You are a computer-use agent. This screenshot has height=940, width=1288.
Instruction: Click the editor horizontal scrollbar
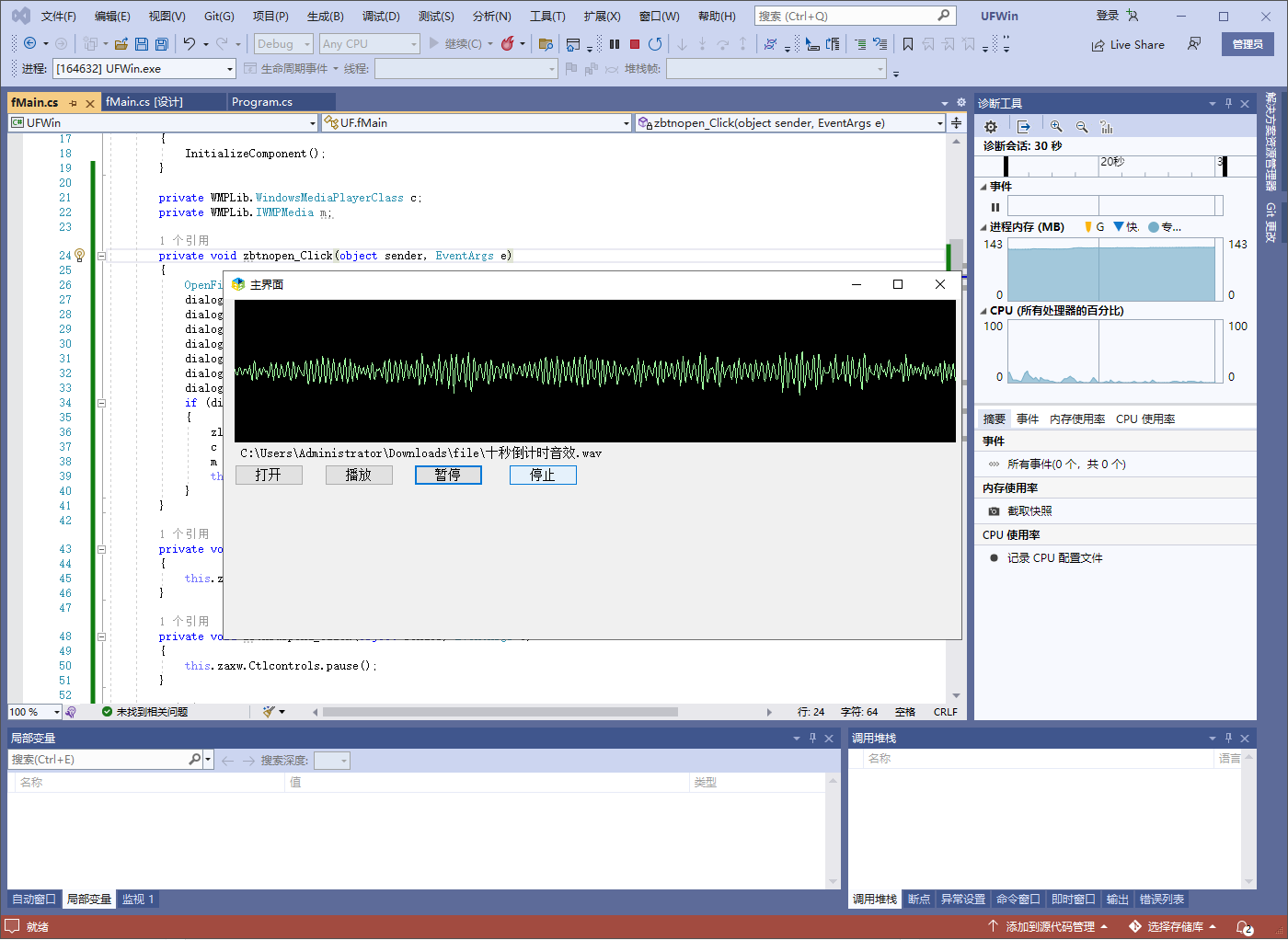(x=500, y=712)
